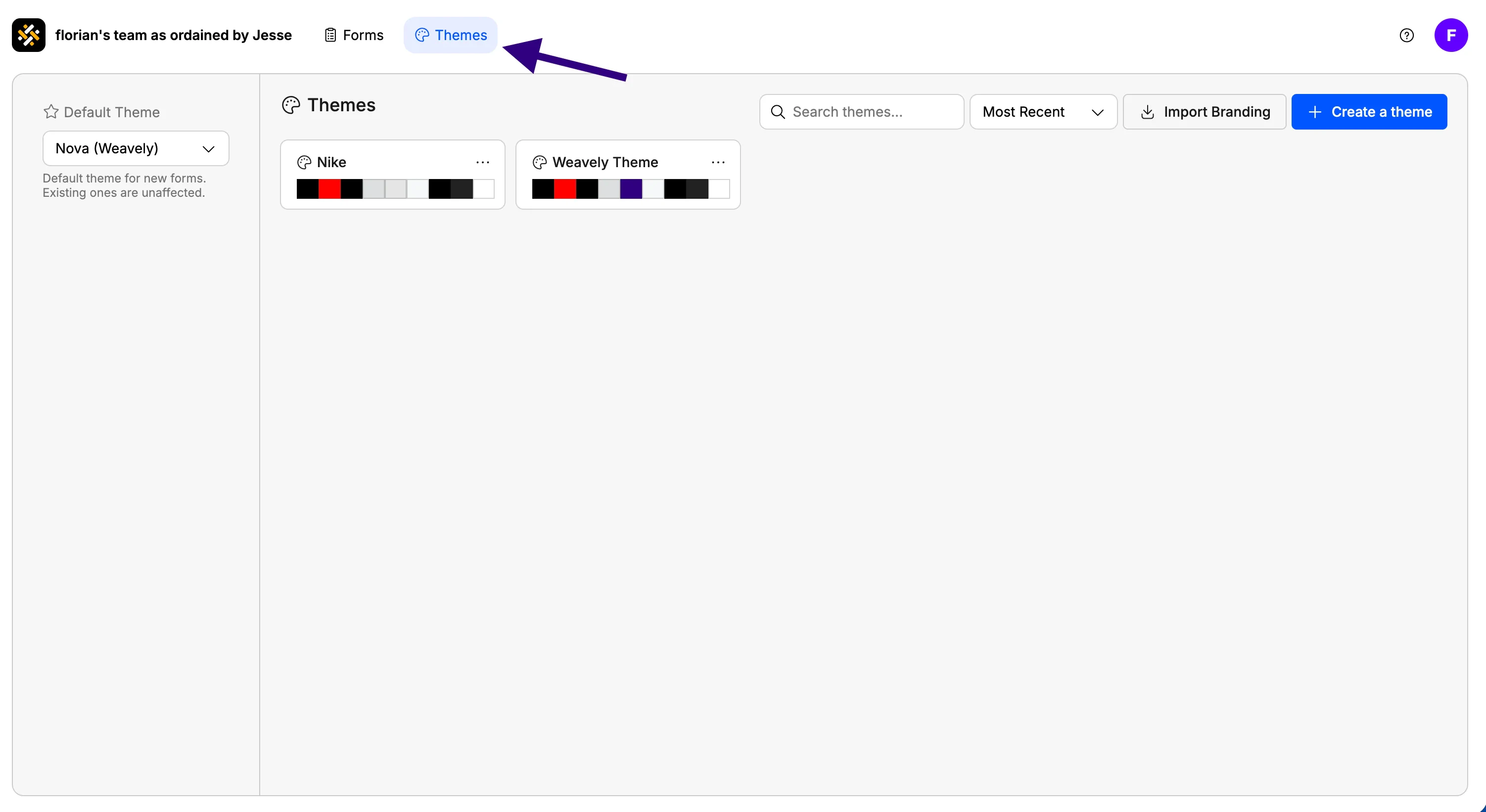Open the Nike theme options menu
Screen dimensions: 1486x812
coord(483,163)
